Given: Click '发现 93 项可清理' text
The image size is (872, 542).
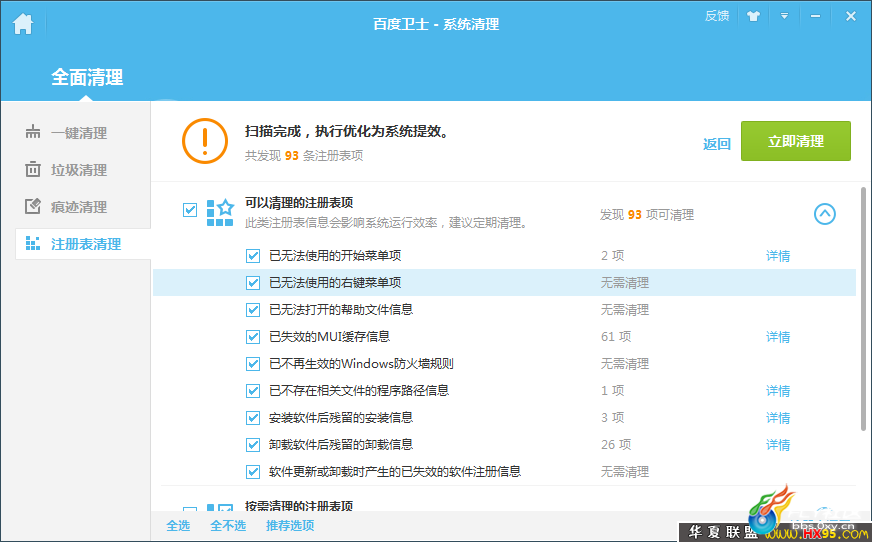Looking at the screenshot, I should tap(647, 215).
